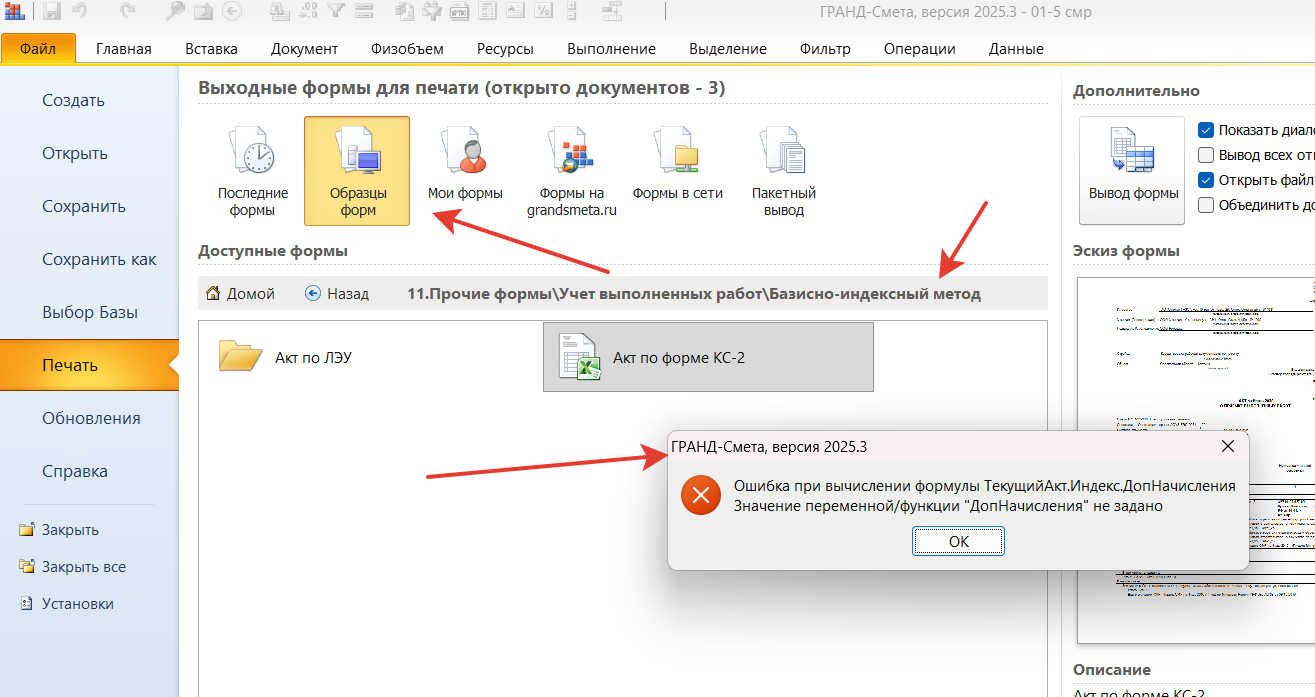Click the form path breadcrumb text
The height and width of the screenshot is (697, 1315).
pos(694,294)
